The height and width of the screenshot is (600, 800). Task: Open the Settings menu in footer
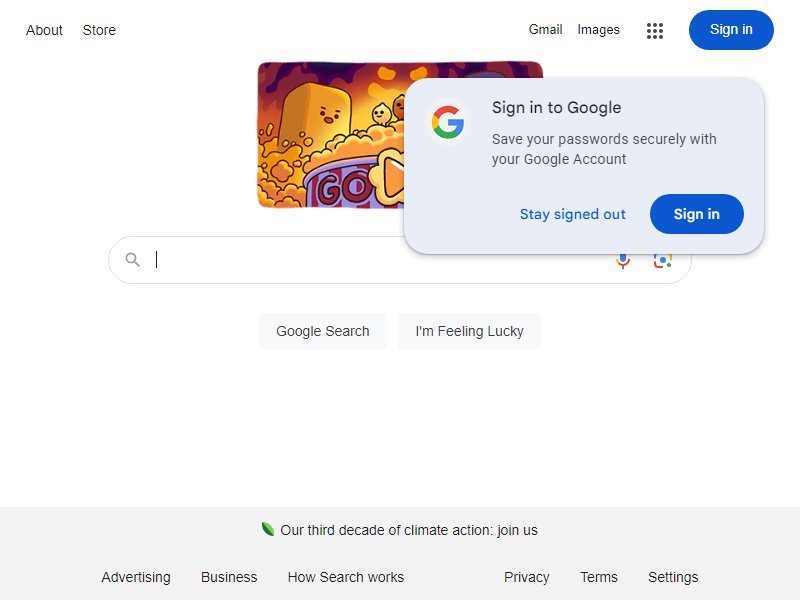[673, 577]
